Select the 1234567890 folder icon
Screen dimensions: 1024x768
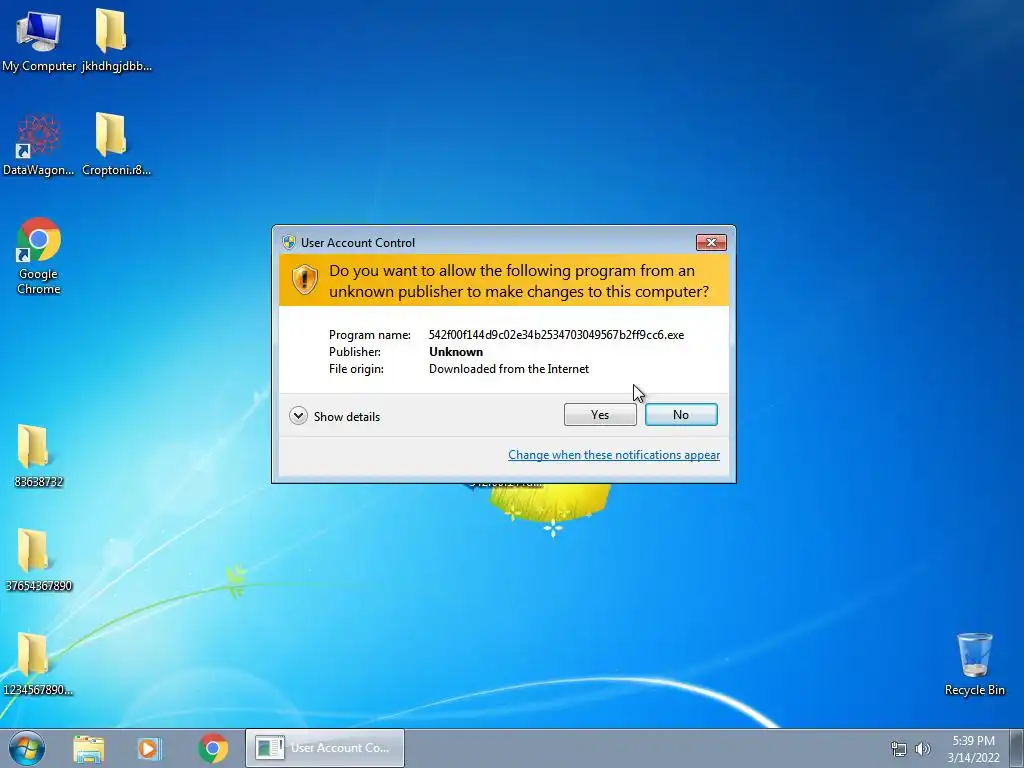pyautogui.click(x=39, y=664)
